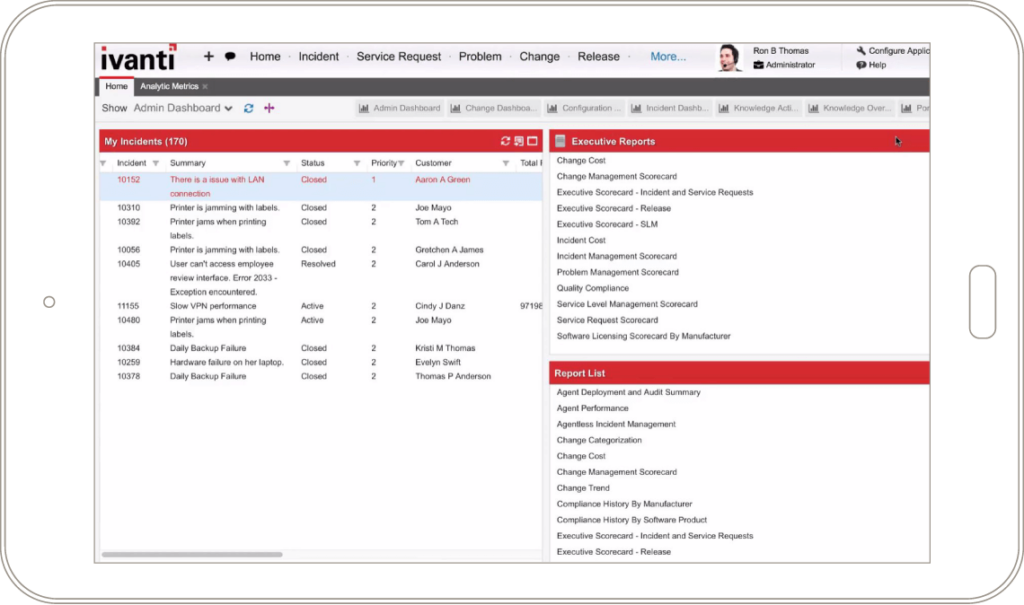Image resolution: width=1024 pixels, height=605 pixels.
Task: Refresh the My Incidents panel
Action: 505,141
